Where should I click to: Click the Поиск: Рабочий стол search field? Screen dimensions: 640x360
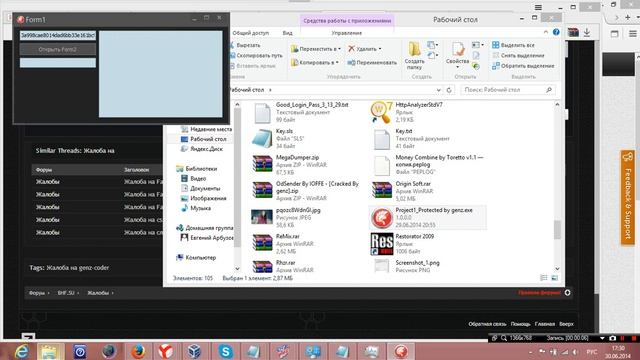click(x=507, y=90)
